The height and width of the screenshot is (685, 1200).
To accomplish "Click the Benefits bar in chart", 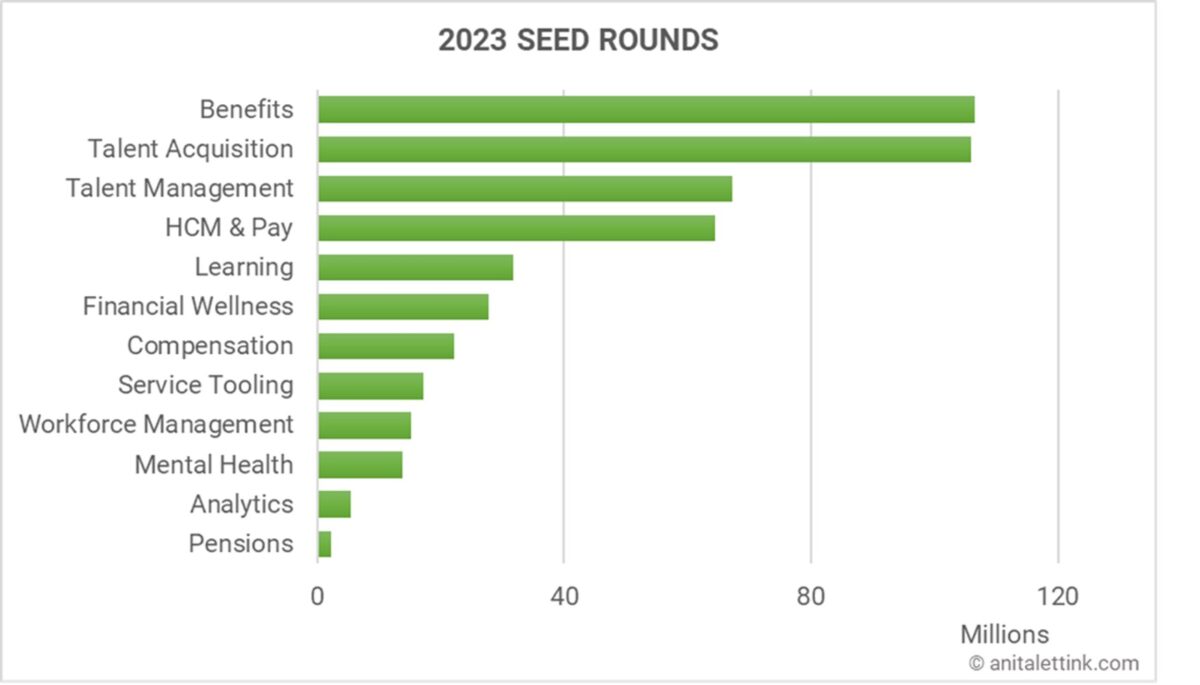I will (645, 109).
